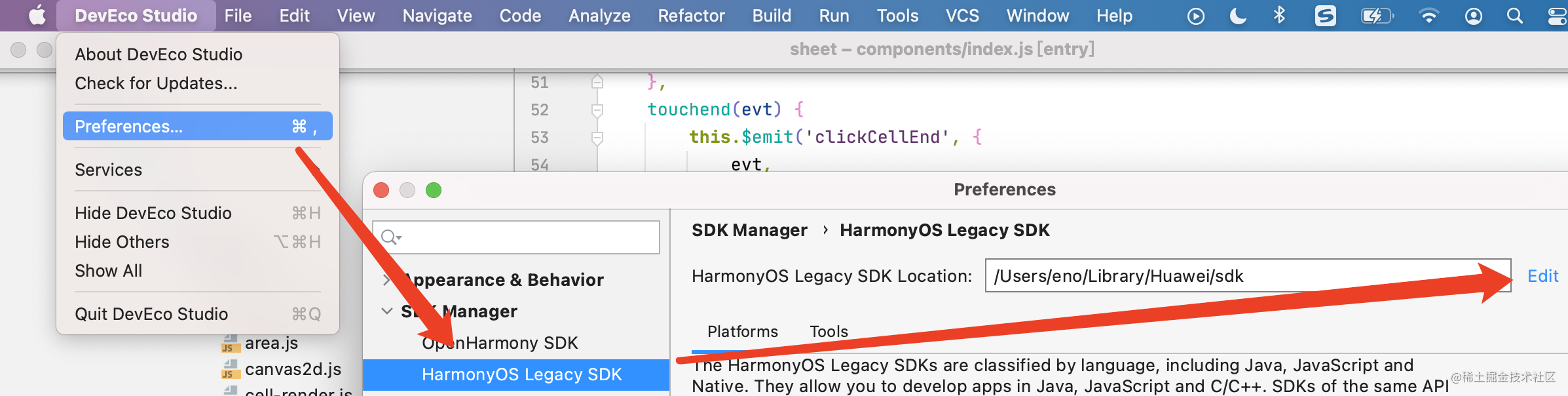
Task: Open the battery status icon
Action: (1377, 16)
